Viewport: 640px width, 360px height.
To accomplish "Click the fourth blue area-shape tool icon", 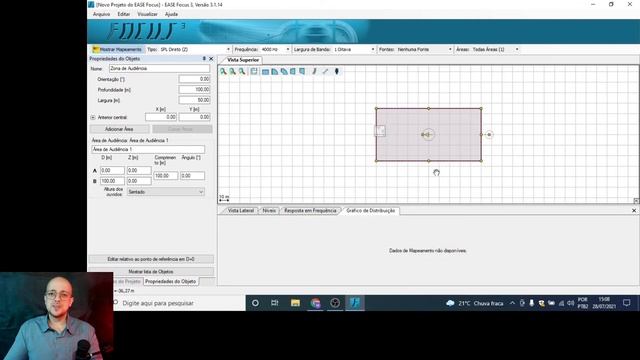I will tap(293, 71).
